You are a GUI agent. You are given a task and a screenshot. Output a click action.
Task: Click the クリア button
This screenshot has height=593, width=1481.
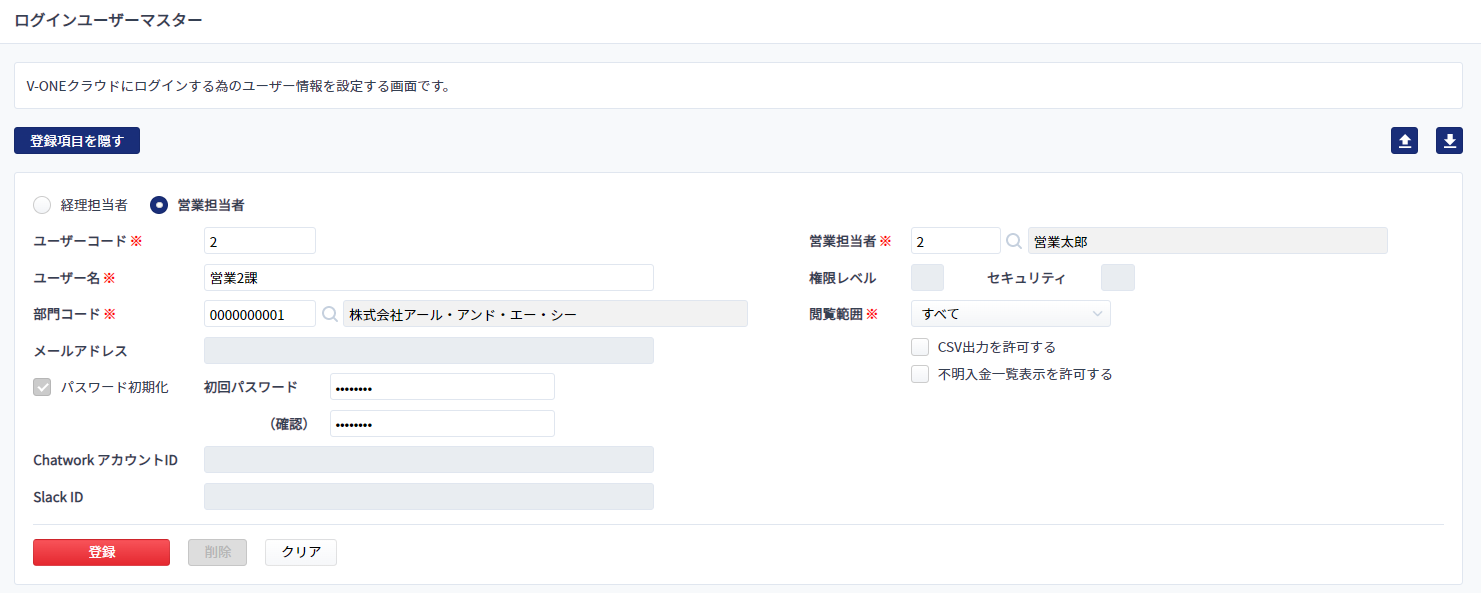pos(301,552)
